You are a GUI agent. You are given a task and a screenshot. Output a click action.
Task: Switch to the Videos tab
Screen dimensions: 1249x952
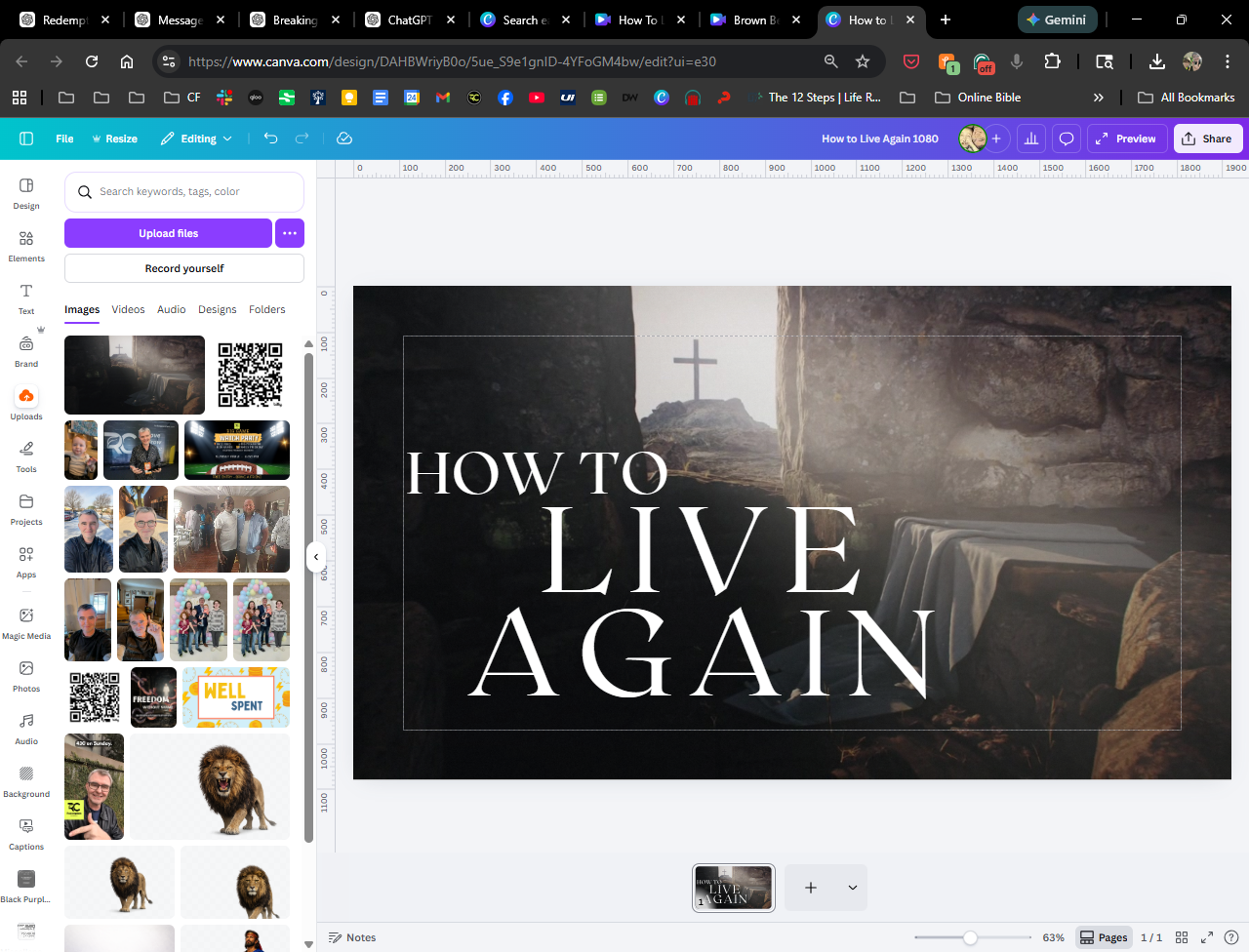click(x=128, y=309)
